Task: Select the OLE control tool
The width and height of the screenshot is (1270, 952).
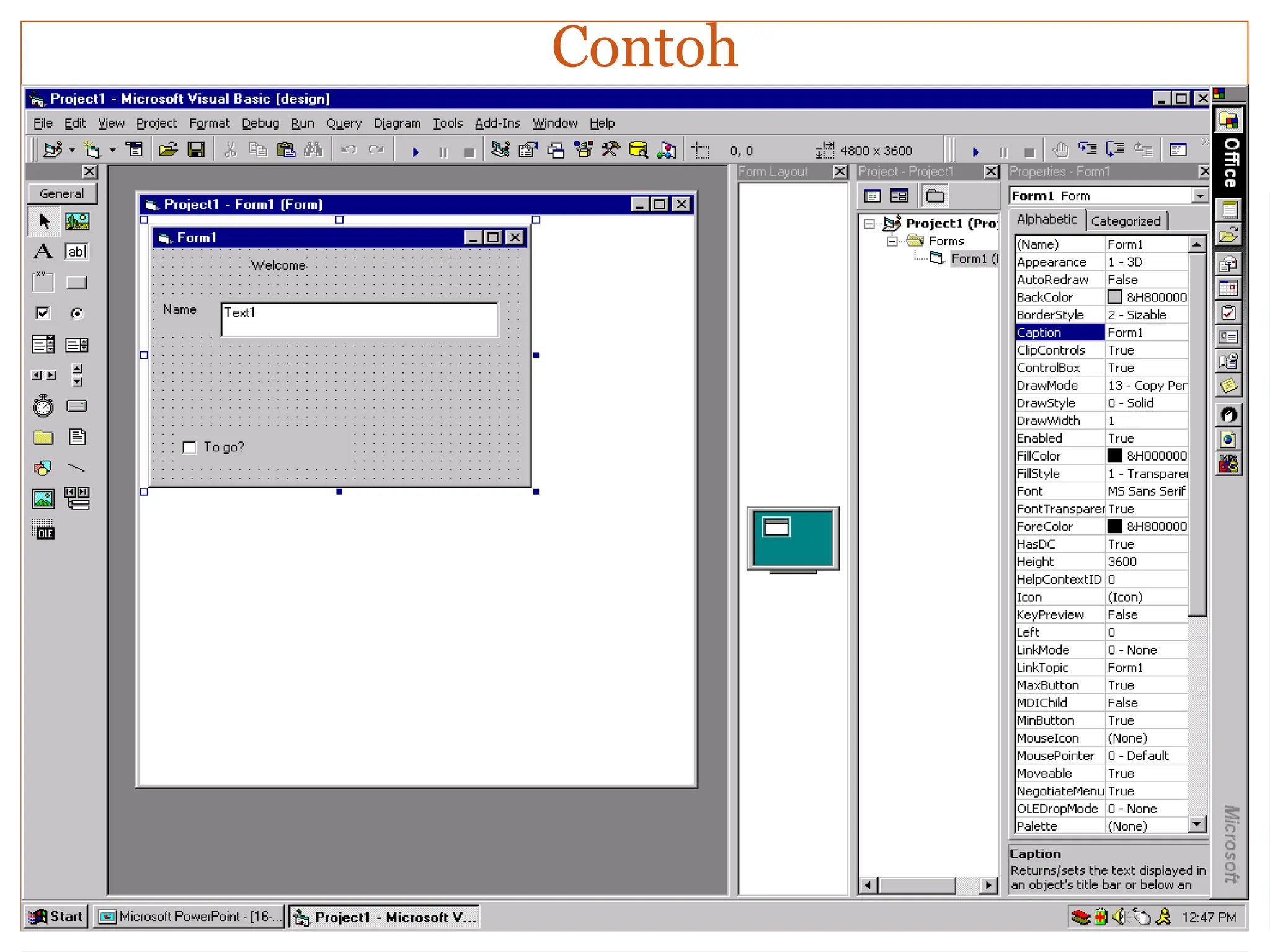Action: click(x=43, y=529)
